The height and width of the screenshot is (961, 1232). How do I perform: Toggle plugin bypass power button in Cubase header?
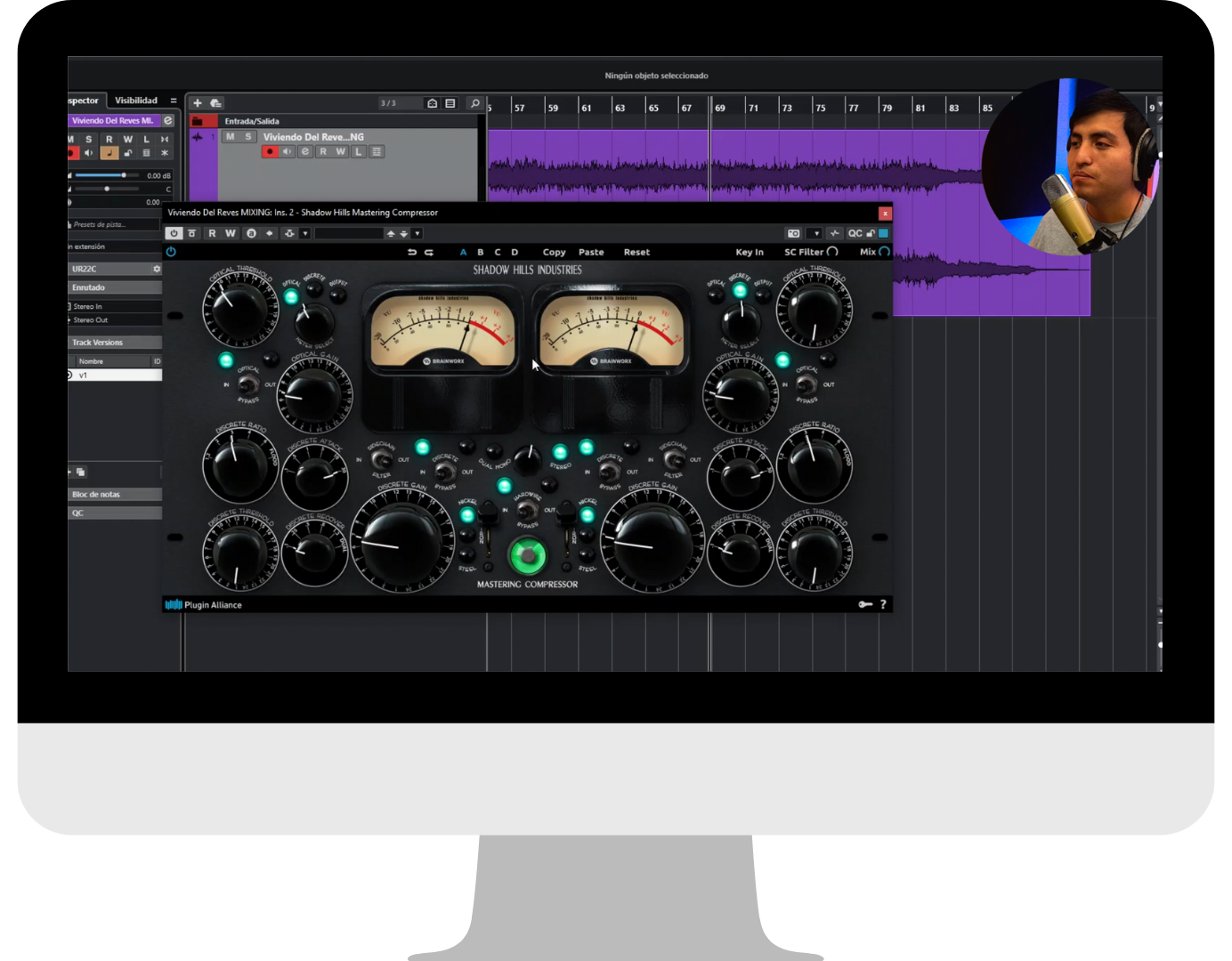174,233
